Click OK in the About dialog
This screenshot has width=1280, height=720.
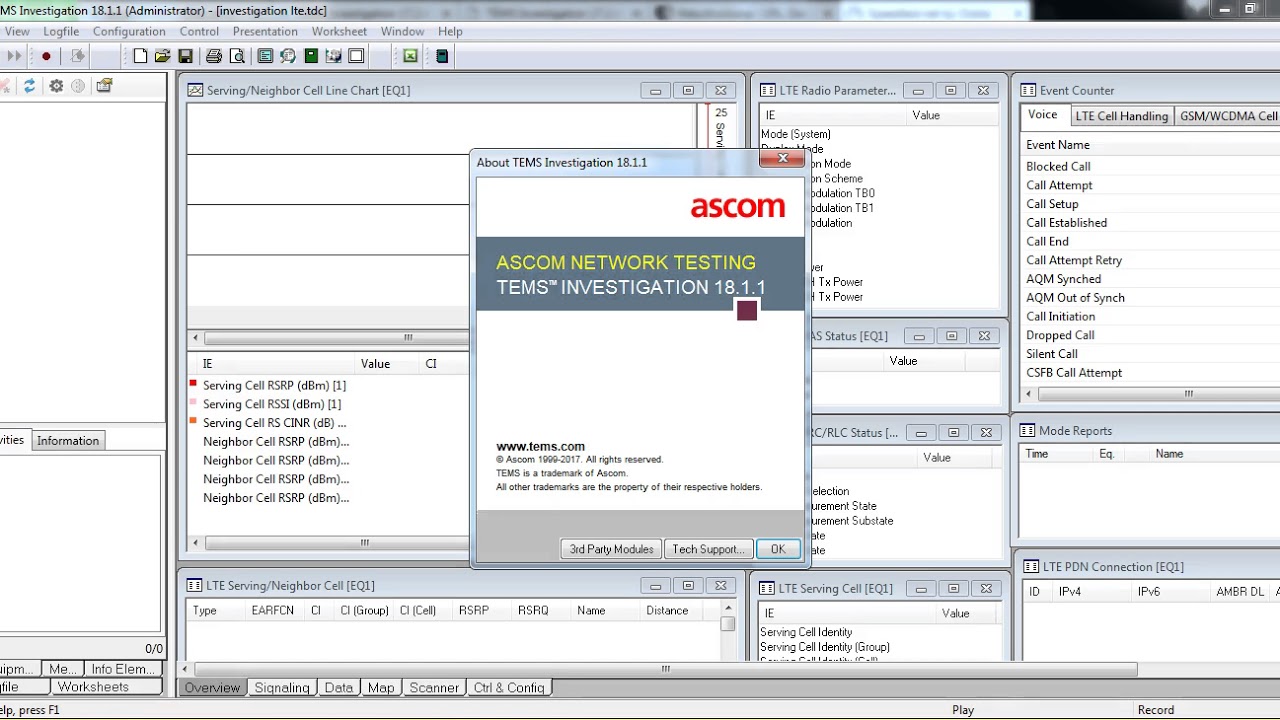(778, 548)
